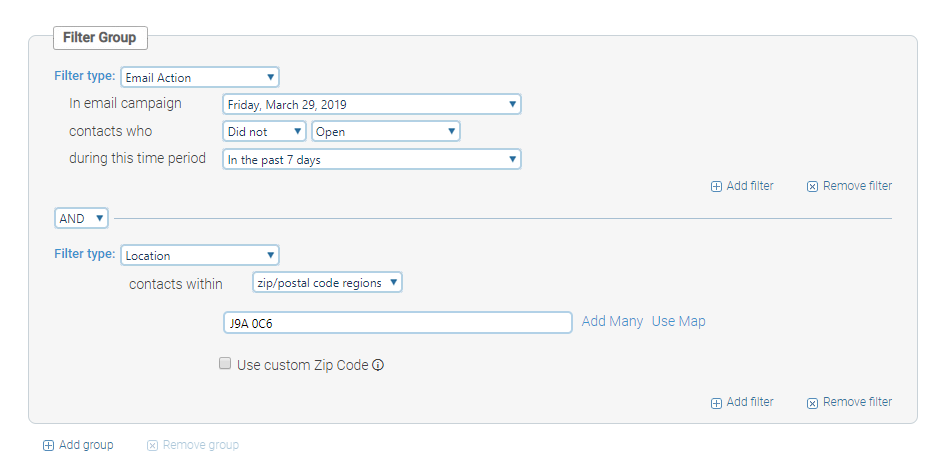Click the custom Zip Code info icon
This screenshot has height=457, width=939.
click(x=378, y=365)
